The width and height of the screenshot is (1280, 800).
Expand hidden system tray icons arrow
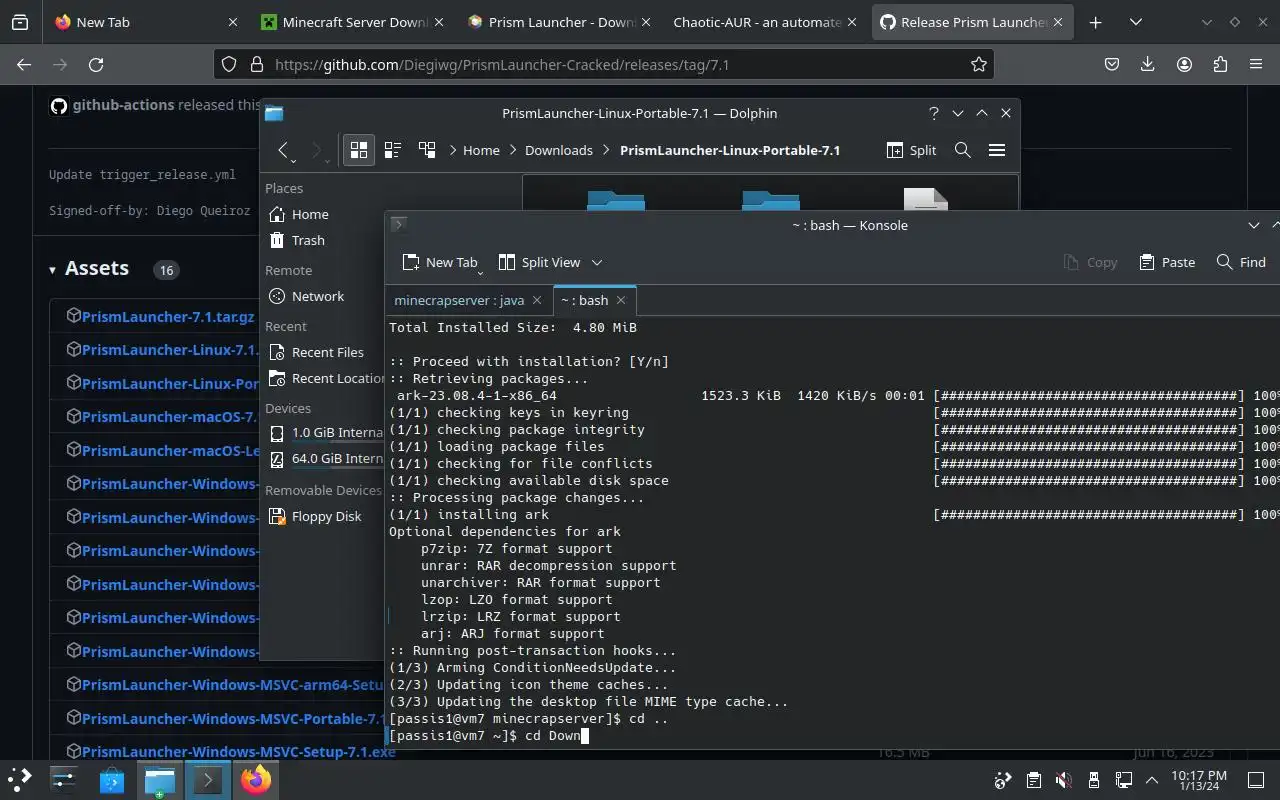point(1152,779)
